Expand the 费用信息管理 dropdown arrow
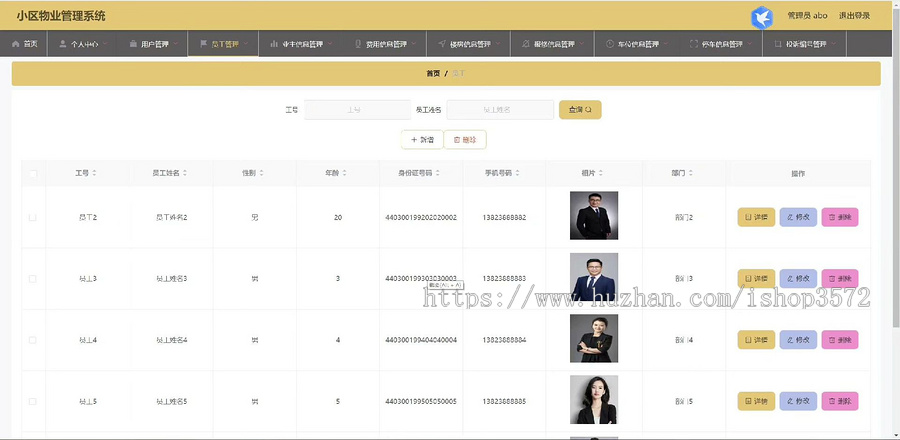The width and height of the screenshot is (900, 440). 413,44
